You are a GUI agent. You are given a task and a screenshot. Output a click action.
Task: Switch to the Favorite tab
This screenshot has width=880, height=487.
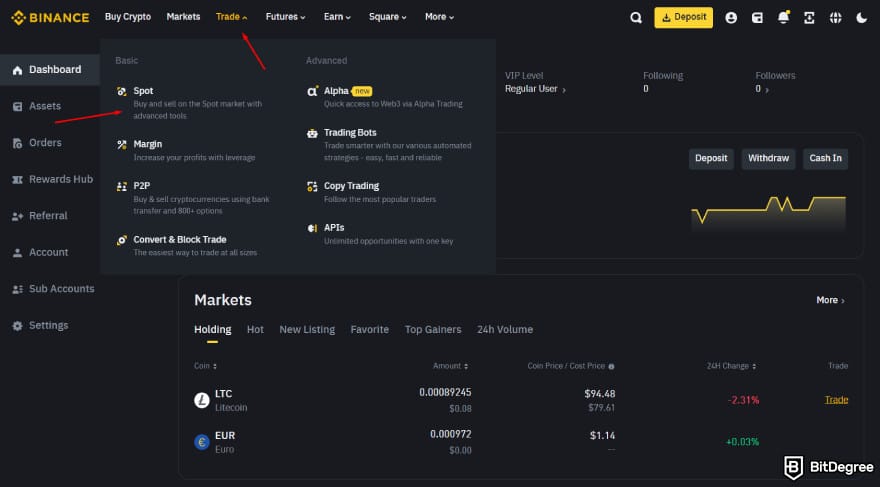[x=369, y=329]
